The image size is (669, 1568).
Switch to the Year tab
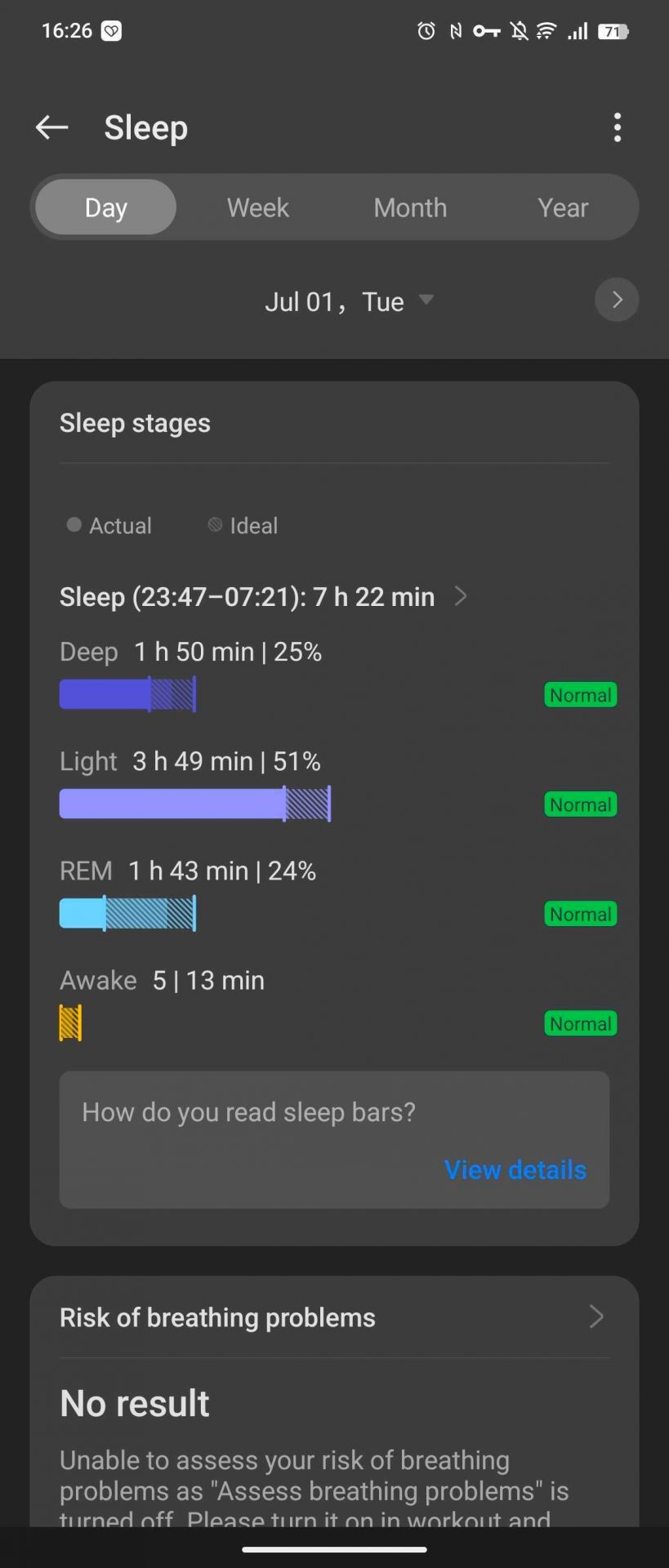coord(563,207)
